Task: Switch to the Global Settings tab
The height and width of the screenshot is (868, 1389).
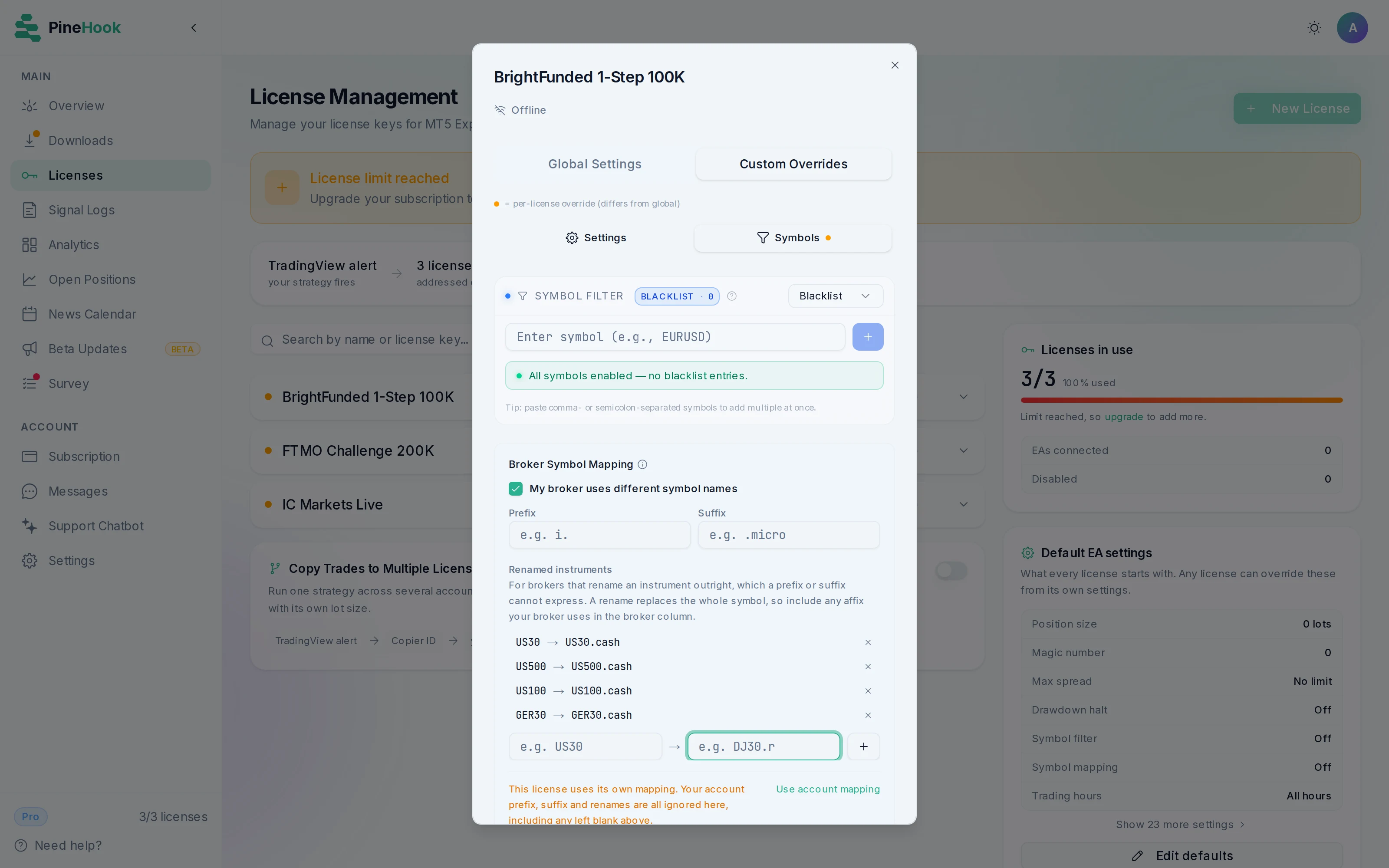Action: click(595, 164)
